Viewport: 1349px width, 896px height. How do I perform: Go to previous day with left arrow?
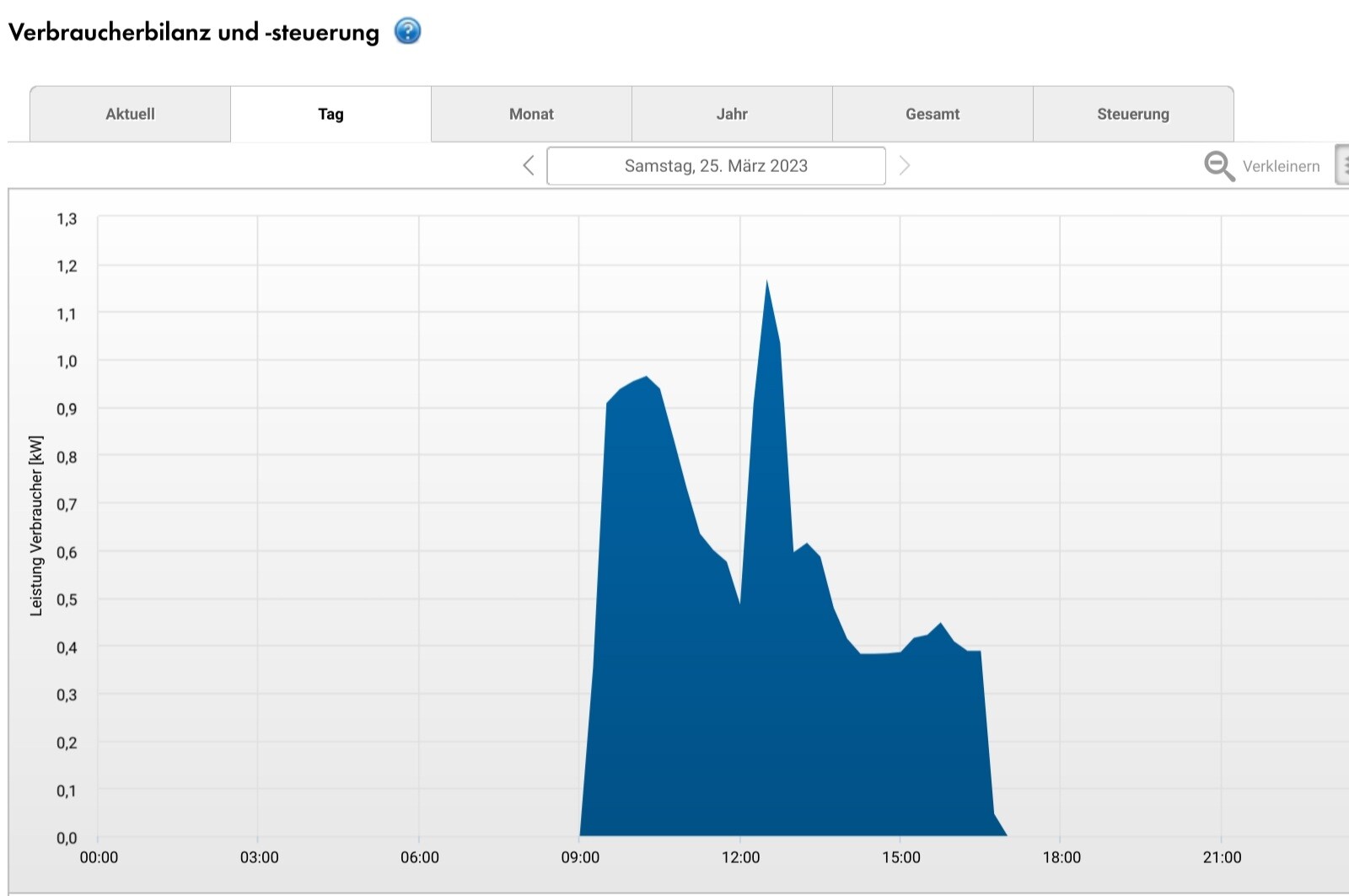[x=529, y=166]
